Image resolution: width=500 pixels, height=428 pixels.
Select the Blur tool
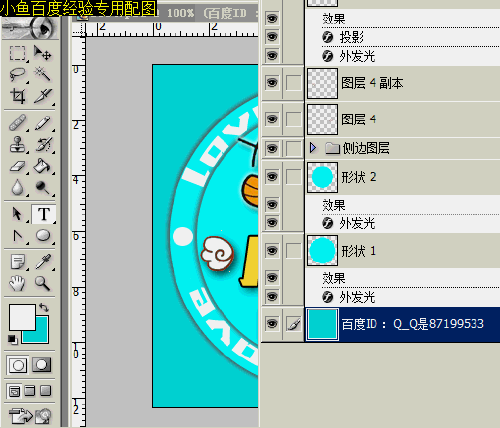[17, 188]
